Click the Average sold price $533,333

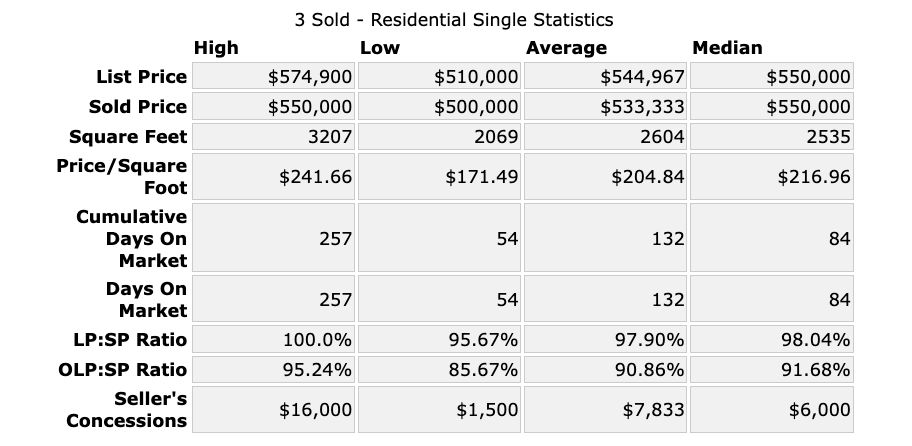642,107
